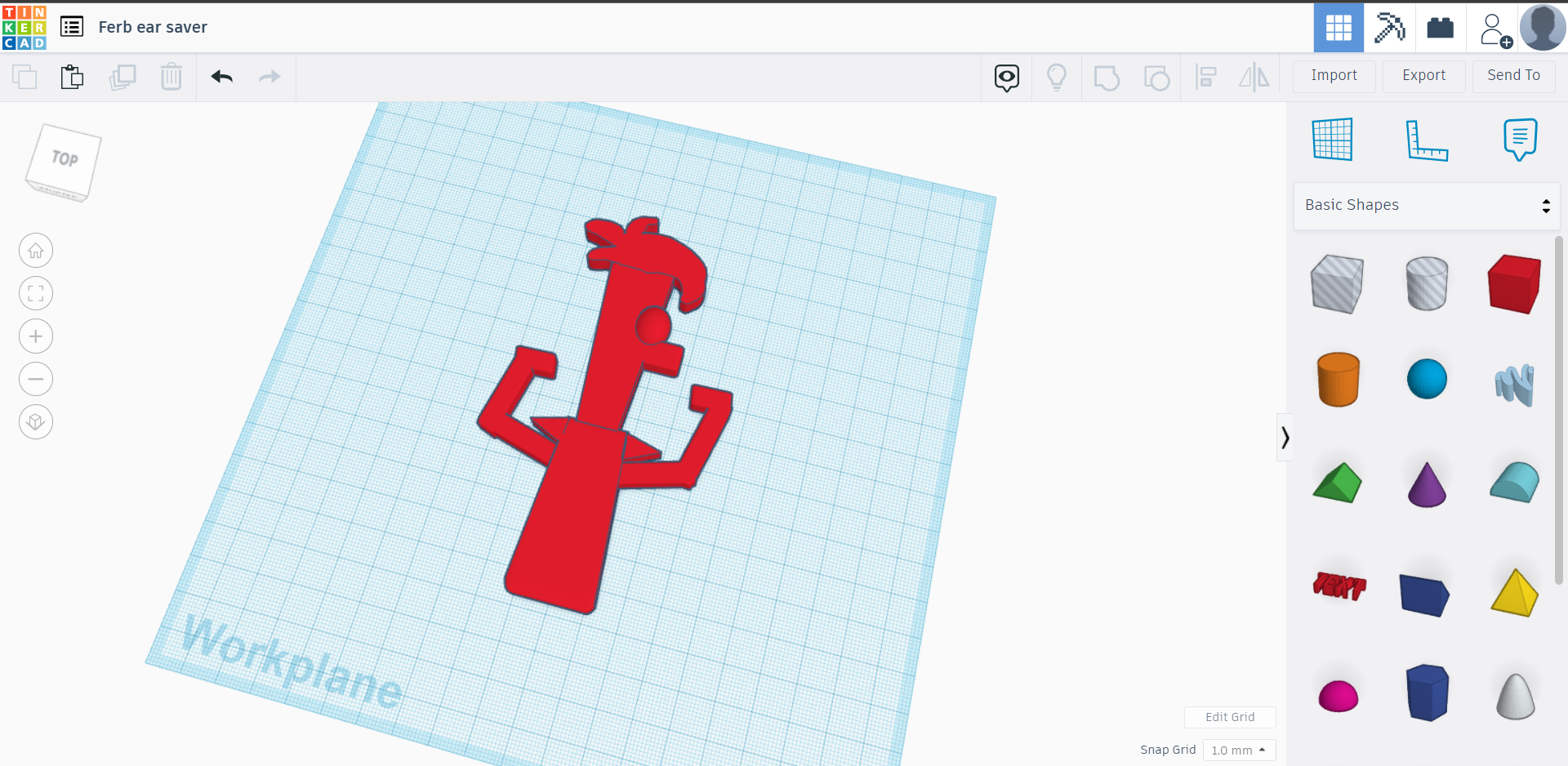Select the Scribble shape
This screenshot has height=766, width=1568.
[x=1515, y=384]
